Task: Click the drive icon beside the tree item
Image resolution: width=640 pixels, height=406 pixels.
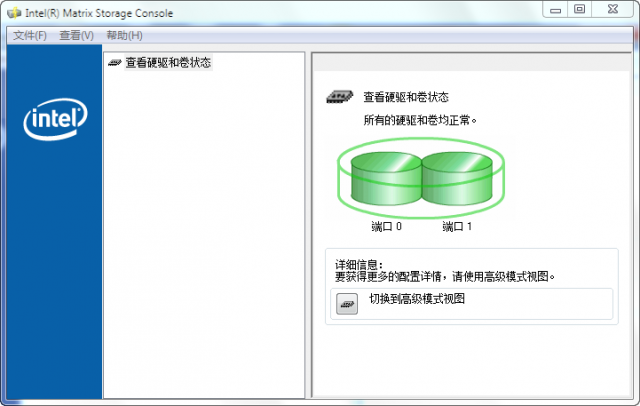Action: point(115,63)
